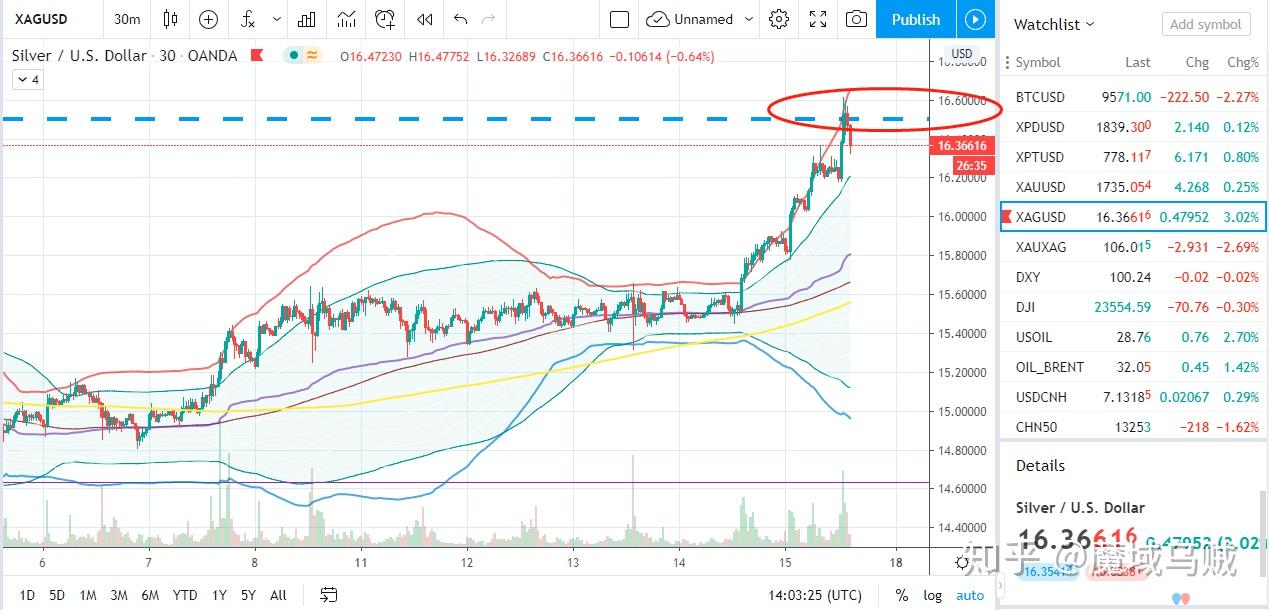Undo the last chart action

[x=460, y=19]
